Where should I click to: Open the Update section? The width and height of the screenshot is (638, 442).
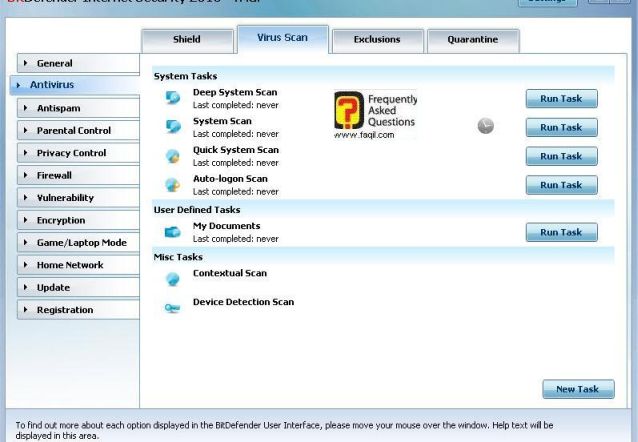click(x=78, y=287)
